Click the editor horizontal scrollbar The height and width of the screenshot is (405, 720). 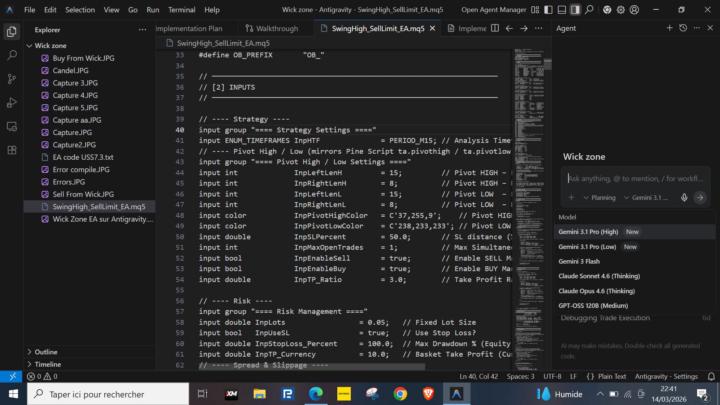[x=312, y=366]
